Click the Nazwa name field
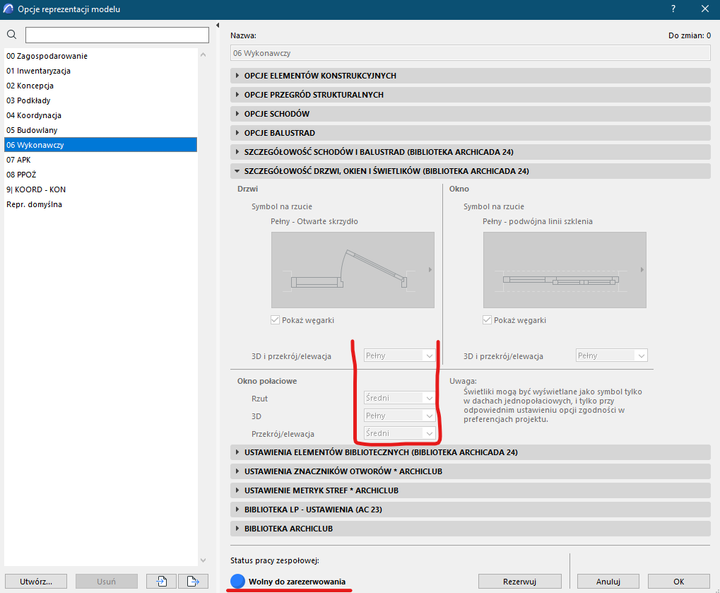720x593 pixels. [470, 53]
